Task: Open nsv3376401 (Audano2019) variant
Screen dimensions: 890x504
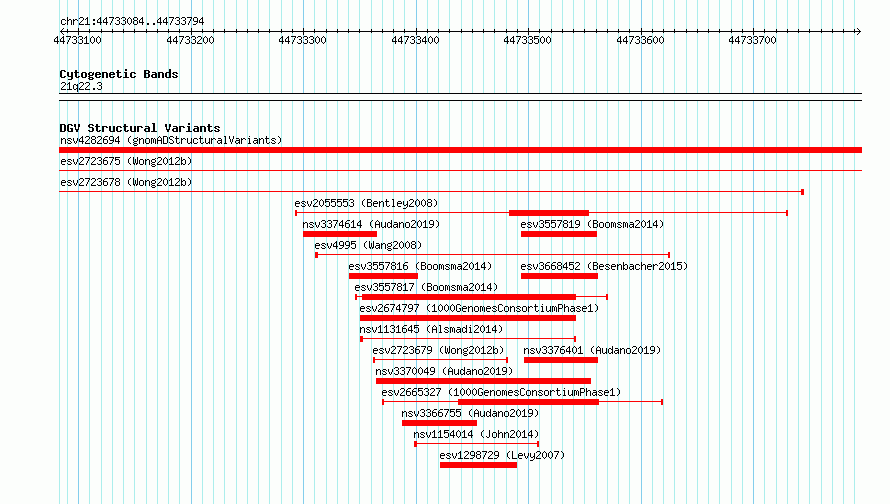Action: click(592, 350)
